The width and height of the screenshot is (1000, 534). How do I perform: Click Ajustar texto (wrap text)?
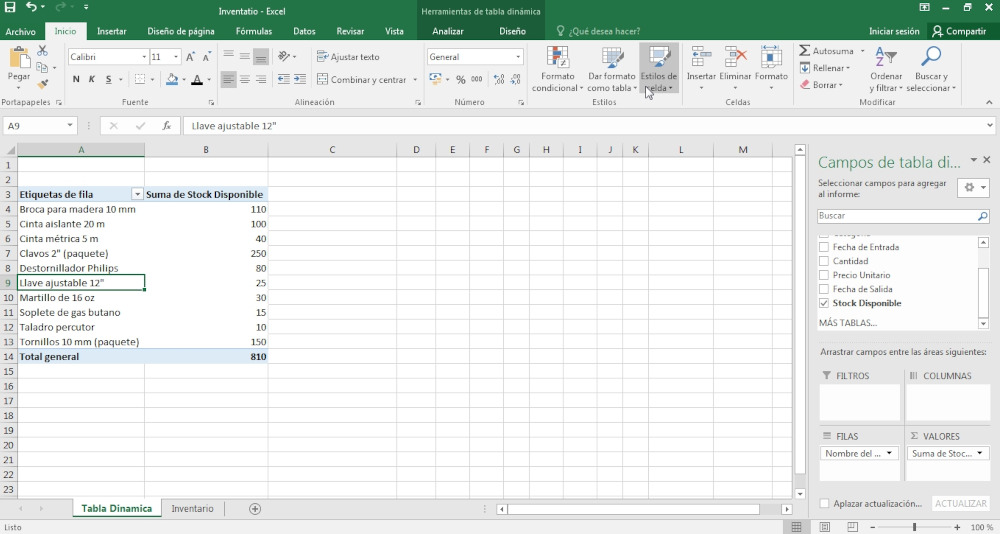(348, 57)
